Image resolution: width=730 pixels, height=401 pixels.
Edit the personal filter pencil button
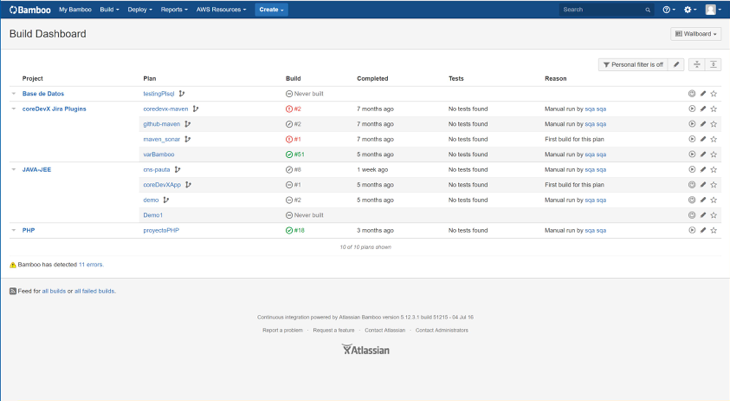point(676,65)
